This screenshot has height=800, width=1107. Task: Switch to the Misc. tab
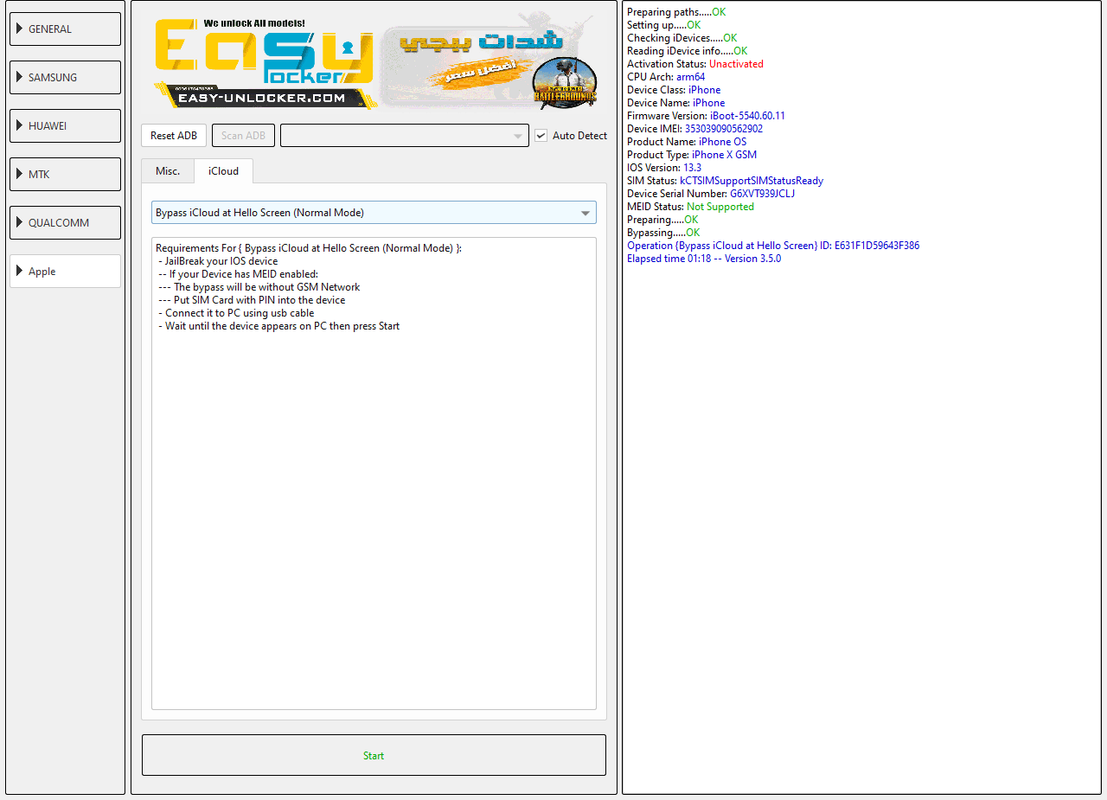[168, 172]
